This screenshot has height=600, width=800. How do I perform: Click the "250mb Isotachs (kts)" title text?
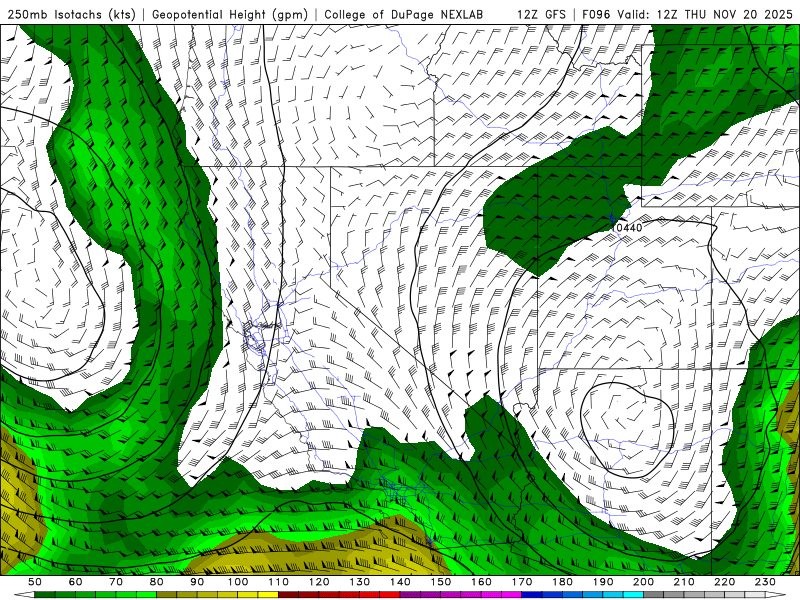72,14
